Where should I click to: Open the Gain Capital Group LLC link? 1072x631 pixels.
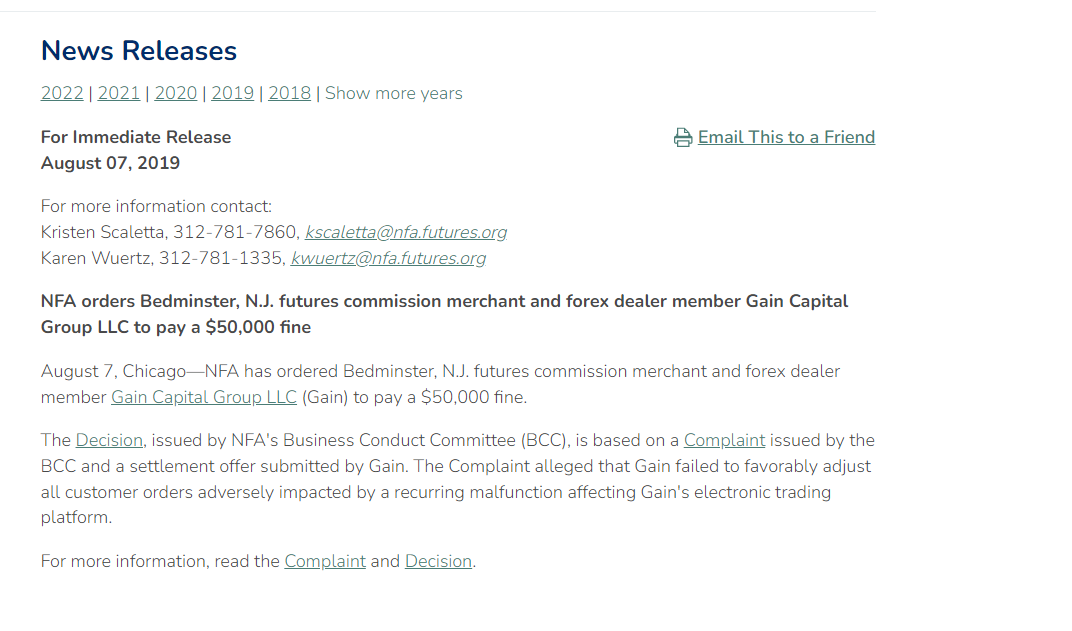(x=204, y=397)
